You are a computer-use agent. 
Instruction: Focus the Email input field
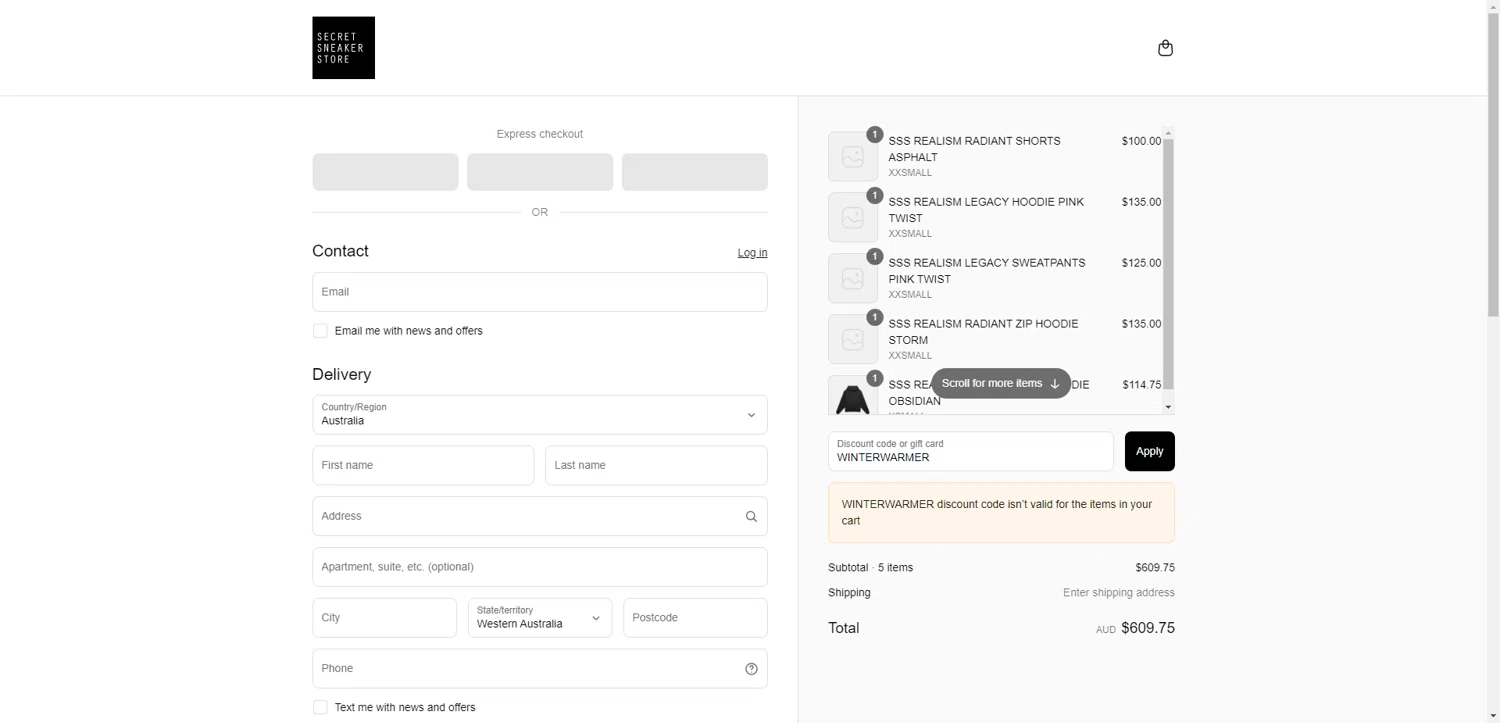[x=540, y=292]
